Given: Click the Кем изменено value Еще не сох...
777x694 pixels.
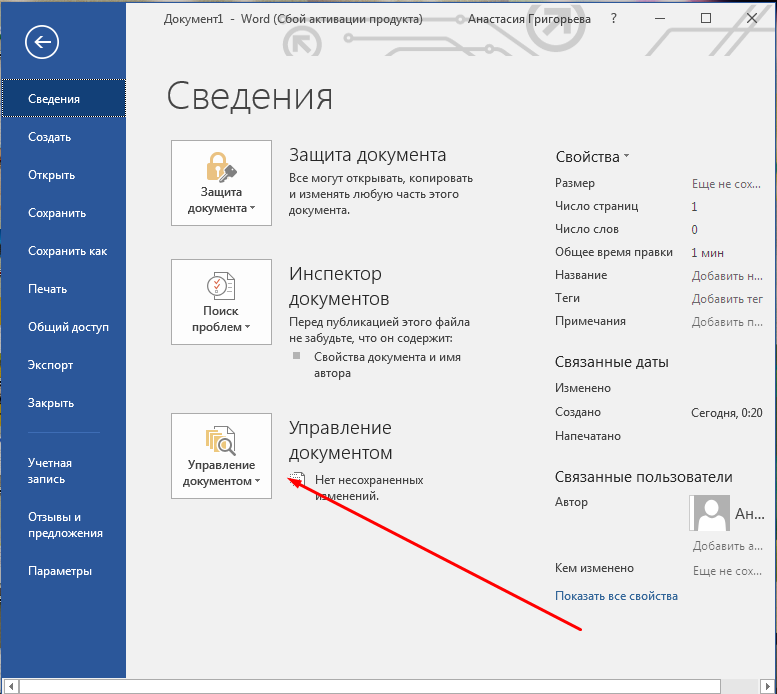Looking at the screenshot, I should [727, 571].
